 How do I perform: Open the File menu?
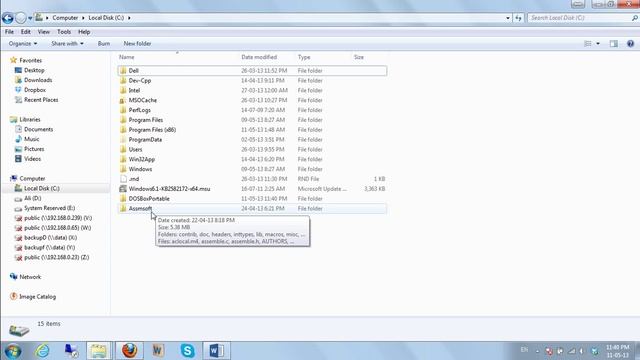(x=9, y=32)
